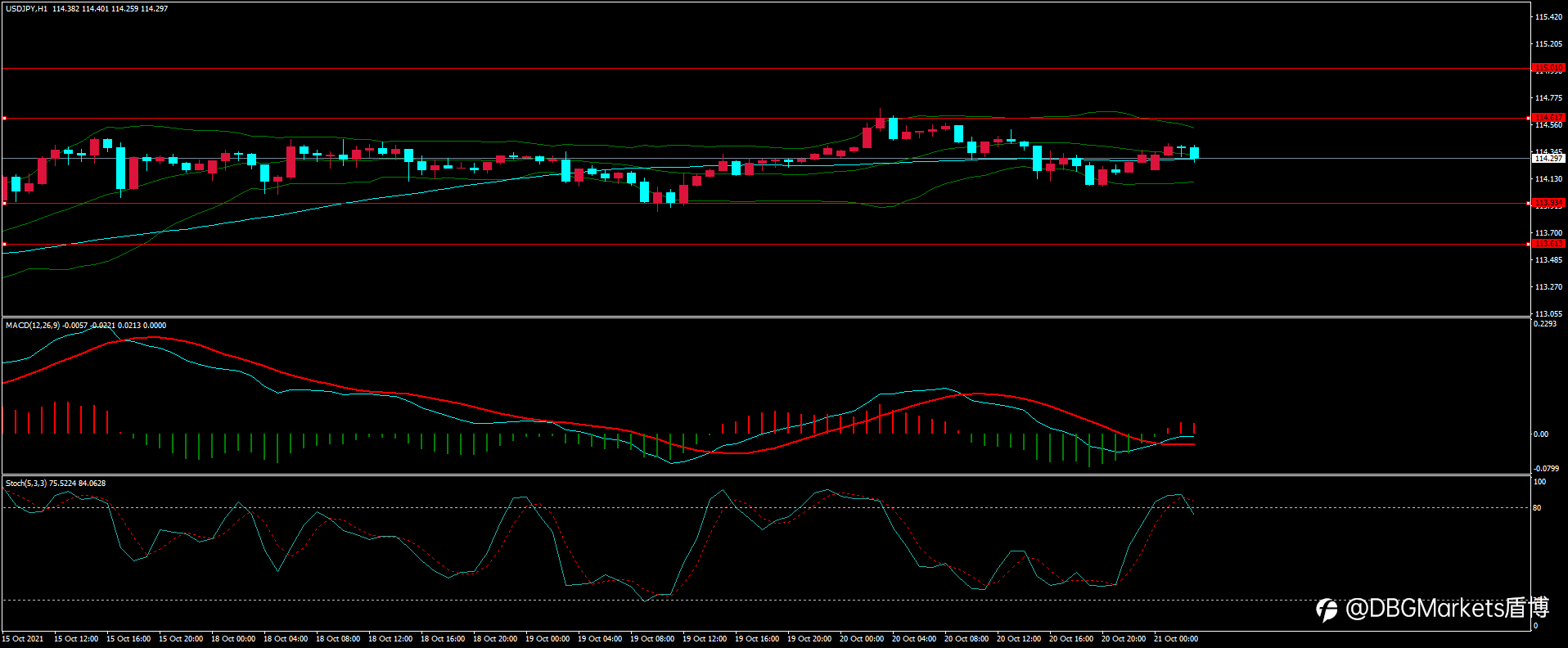Click the 113.485 price axis label
1568x648 pixels.
point(1549,260)
